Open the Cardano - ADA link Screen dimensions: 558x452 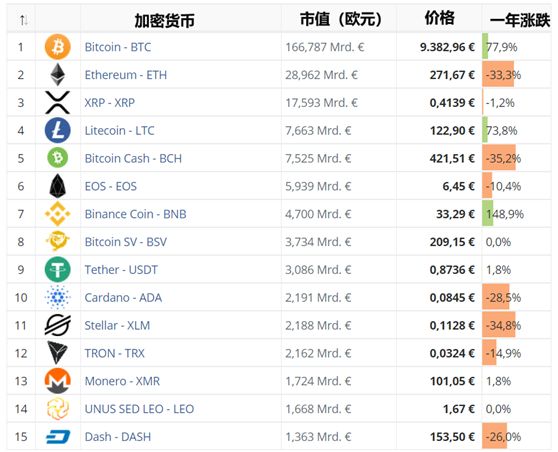(123, 298)
